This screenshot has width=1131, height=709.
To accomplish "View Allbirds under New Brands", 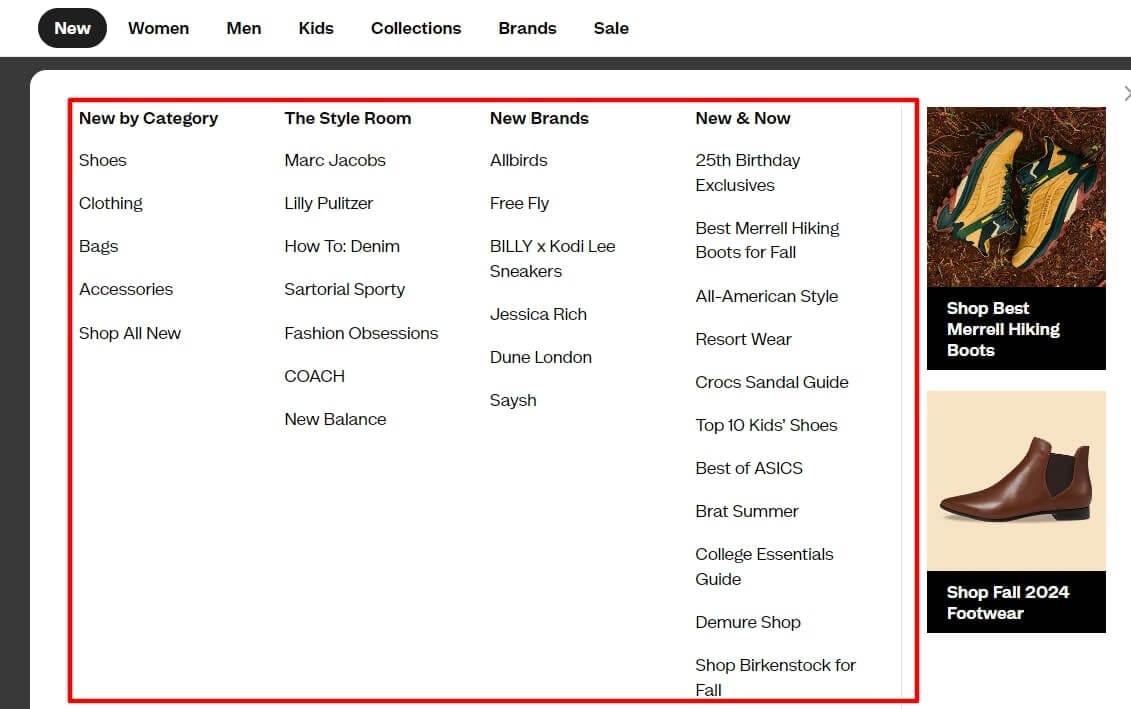I will coord(518,160).
